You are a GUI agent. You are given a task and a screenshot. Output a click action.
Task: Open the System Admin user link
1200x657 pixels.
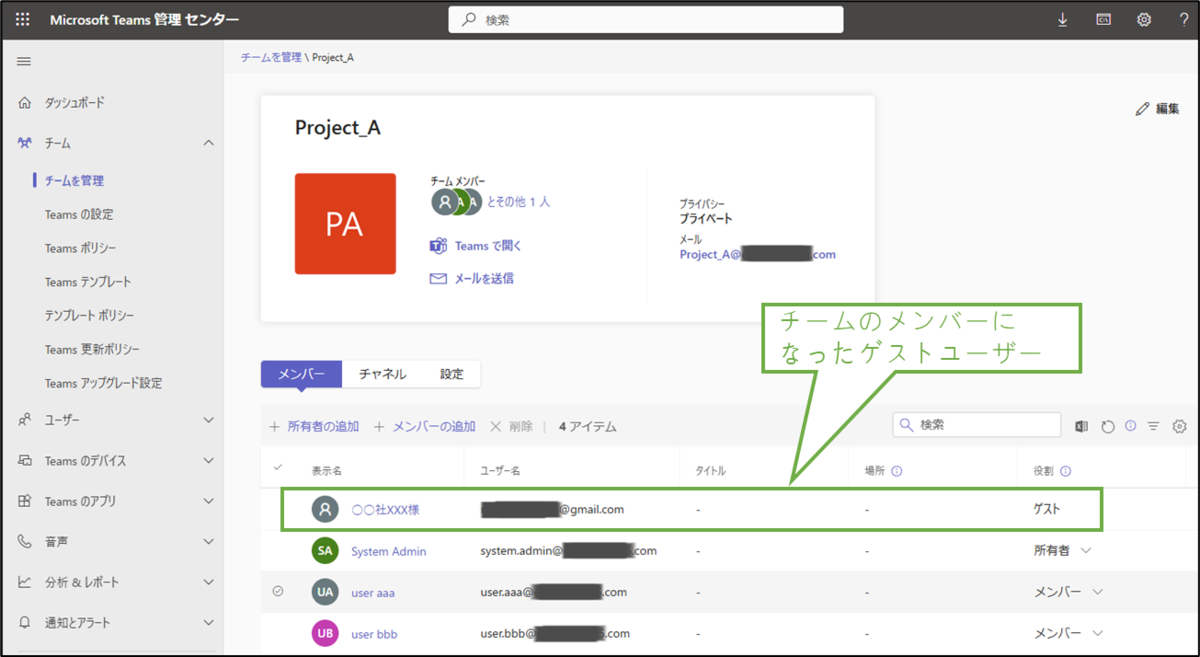coord(389,551)
